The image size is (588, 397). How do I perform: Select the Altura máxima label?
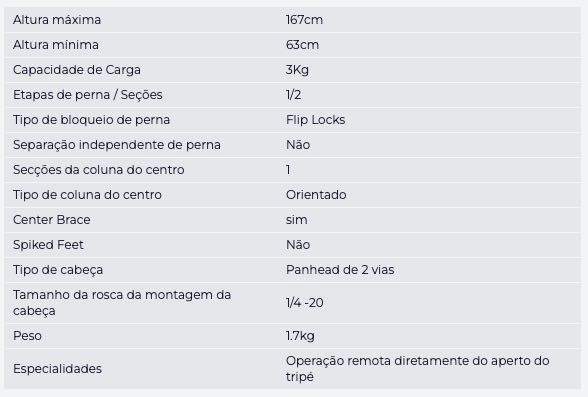coord(57,19)
